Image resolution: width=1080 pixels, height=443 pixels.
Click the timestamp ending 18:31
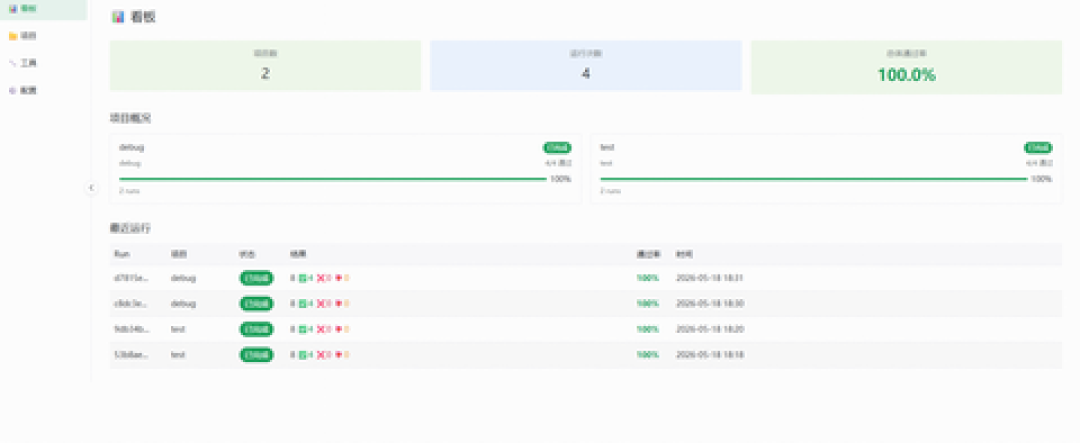pos(710,278)
